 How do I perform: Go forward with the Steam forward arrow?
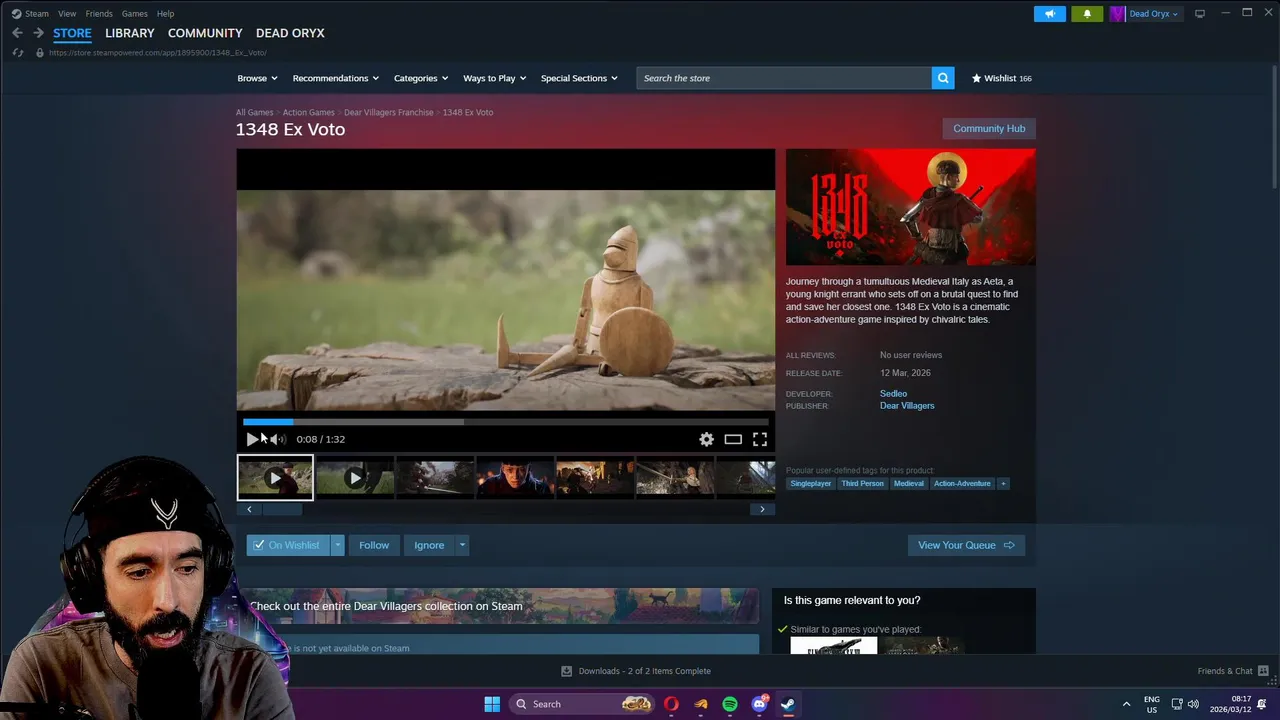[x=38, y=33]
